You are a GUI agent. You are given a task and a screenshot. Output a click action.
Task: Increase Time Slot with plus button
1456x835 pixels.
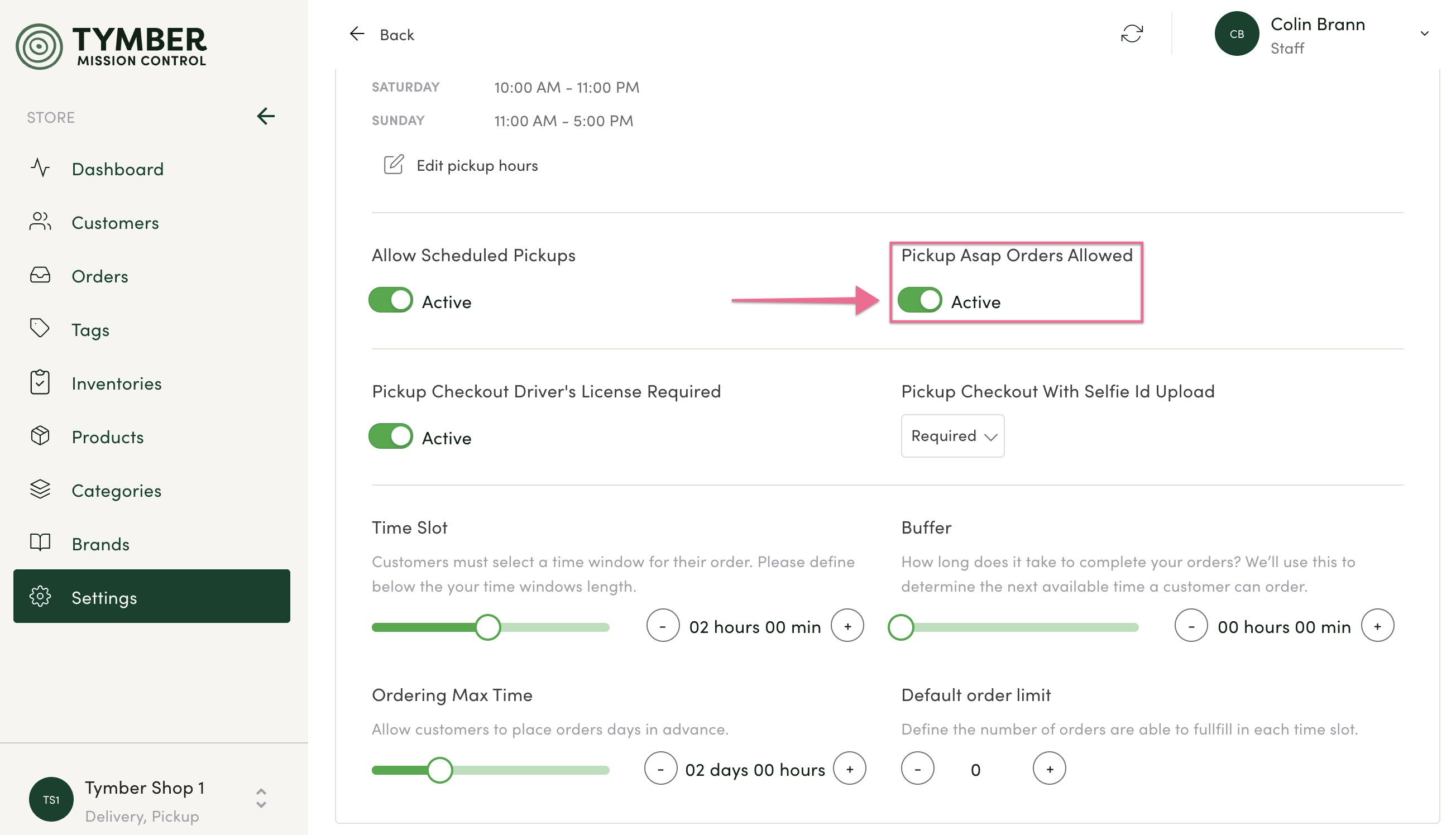coord(849,626)
